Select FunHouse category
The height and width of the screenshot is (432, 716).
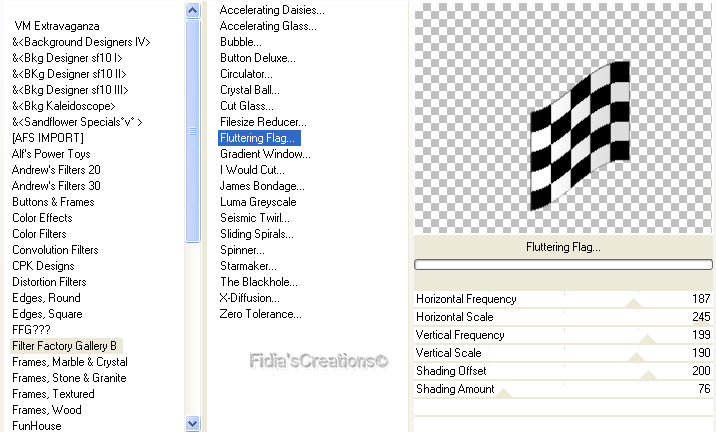point(37,426)
